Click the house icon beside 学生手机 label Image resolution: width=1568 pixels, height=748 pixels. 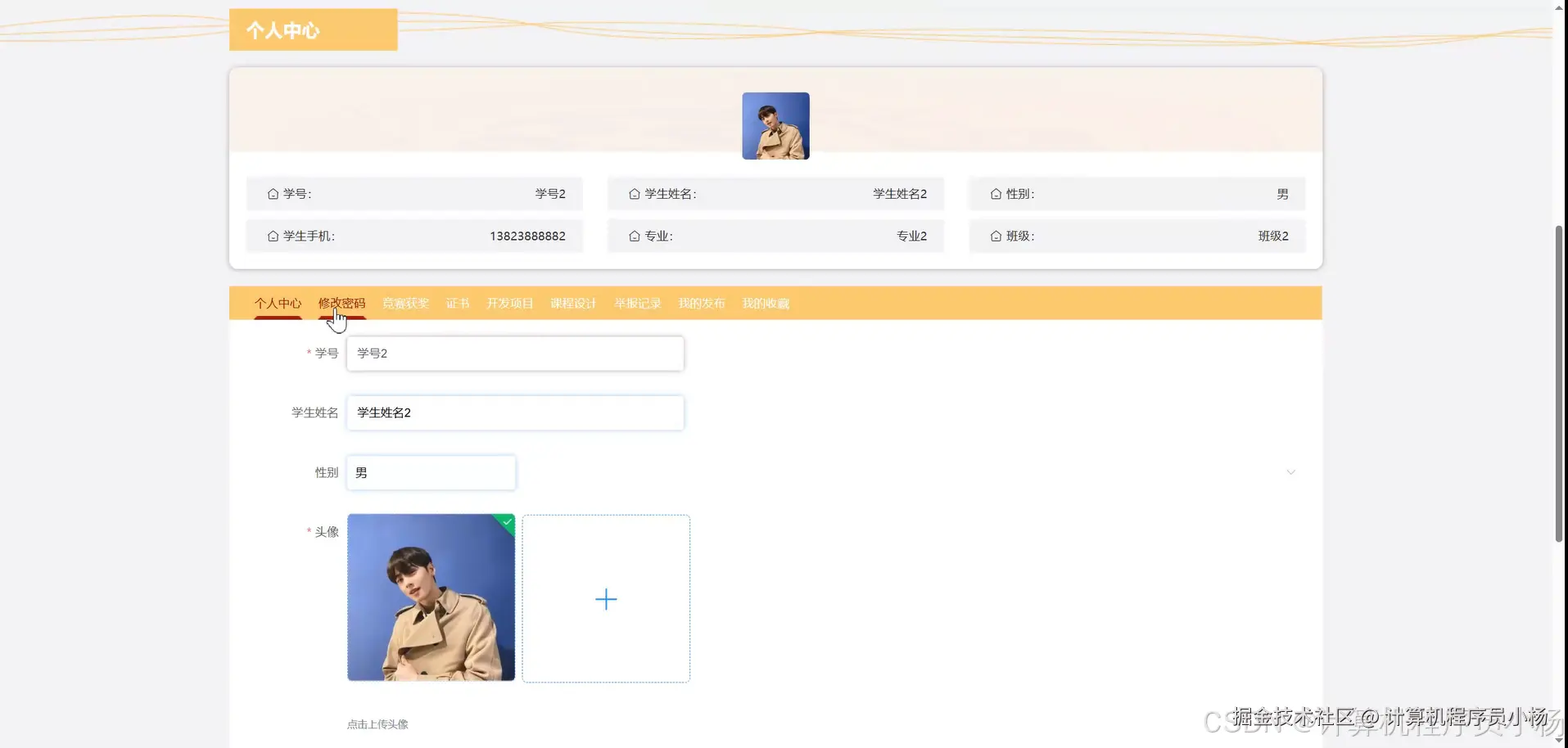(272, 236)
